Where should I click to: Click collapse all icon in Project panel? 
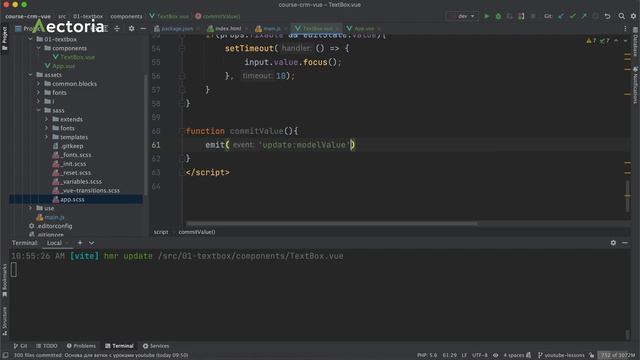(x=117, y=29)
